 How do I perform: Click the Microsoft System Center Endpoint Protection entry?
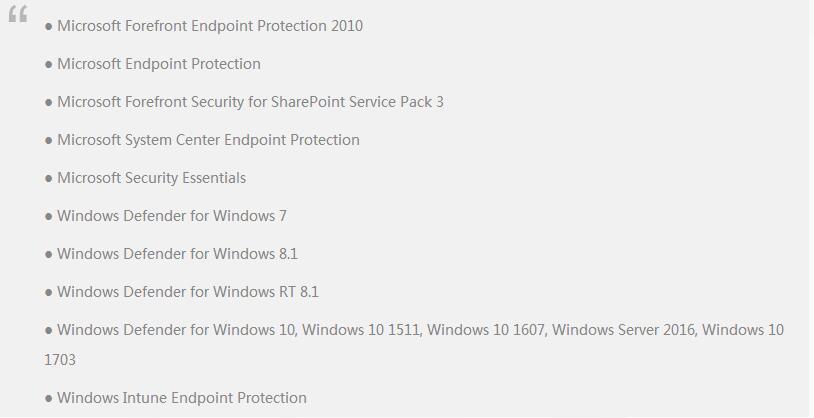pos(208,140)
